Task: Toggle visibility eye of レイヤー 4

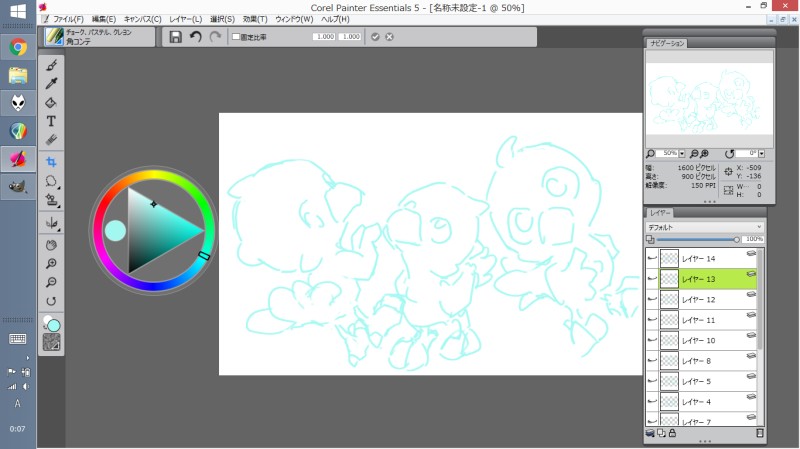Action: click(x=652, y=402)
